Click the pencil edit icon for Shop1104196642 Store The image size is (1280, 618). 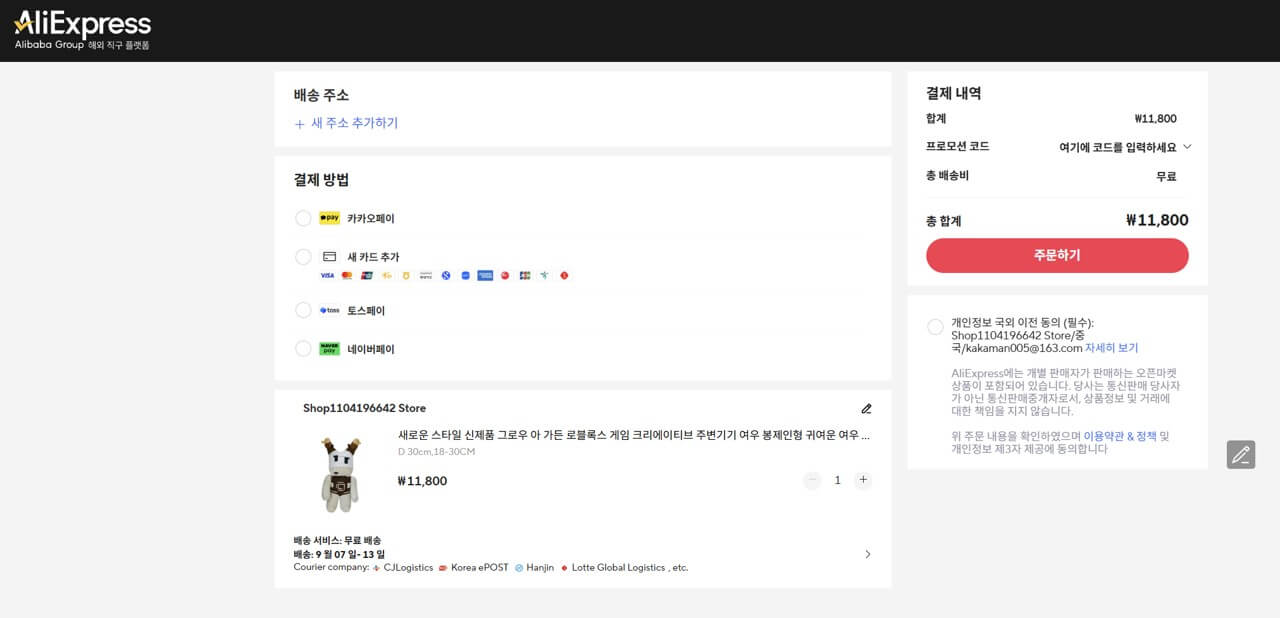[866, 408]
